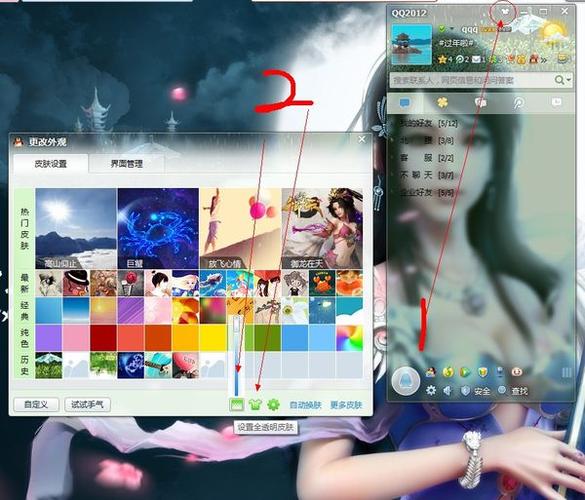This screenshot has height=500, width=585.
Task: Open the 自动换肤 auto skin link
Action: 306,405
